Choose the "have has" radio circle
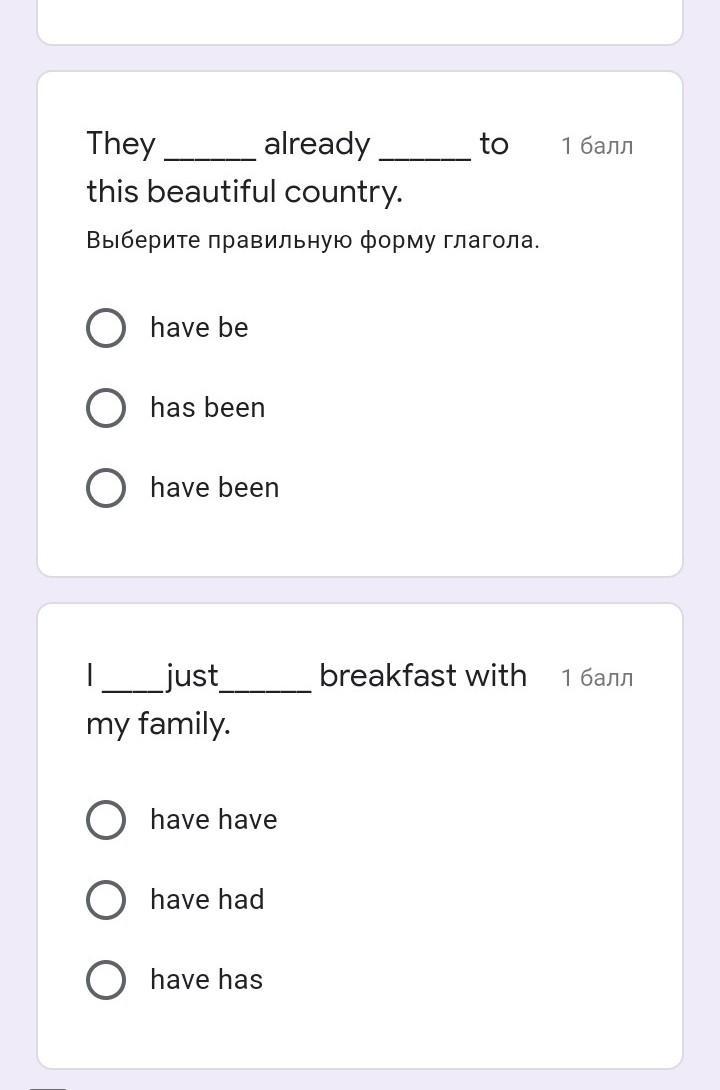This screenshot has height=1090, width=720. point(106,979)
